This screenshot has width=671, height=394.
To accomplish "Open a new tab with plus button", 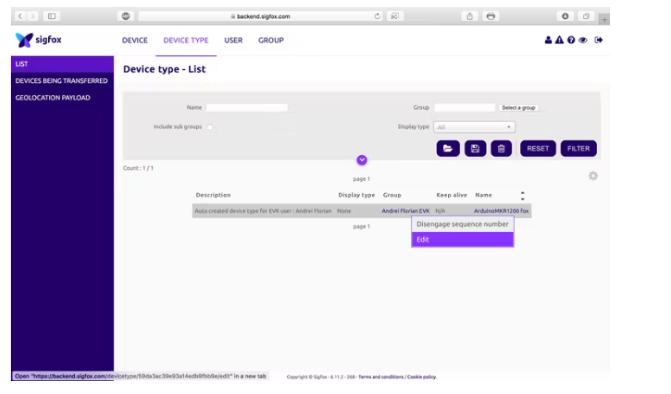I will tap(604, 19).
